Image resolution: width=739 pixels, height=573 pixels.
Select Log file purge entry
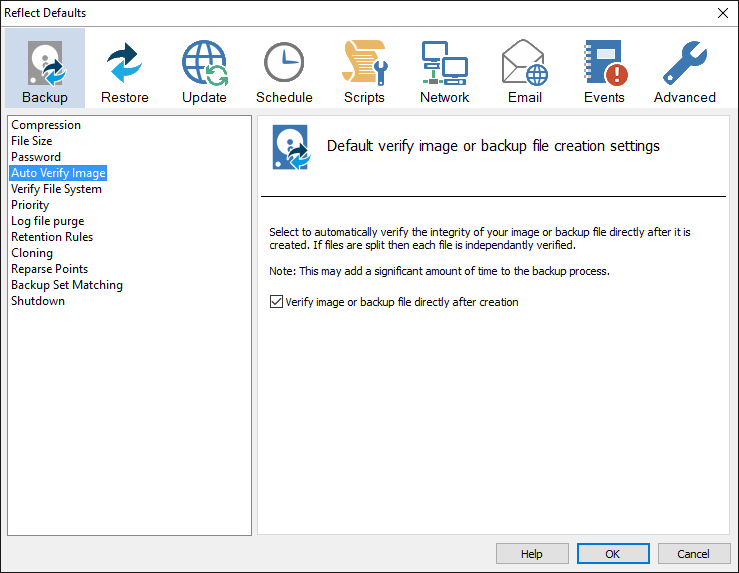pos(47,221)
